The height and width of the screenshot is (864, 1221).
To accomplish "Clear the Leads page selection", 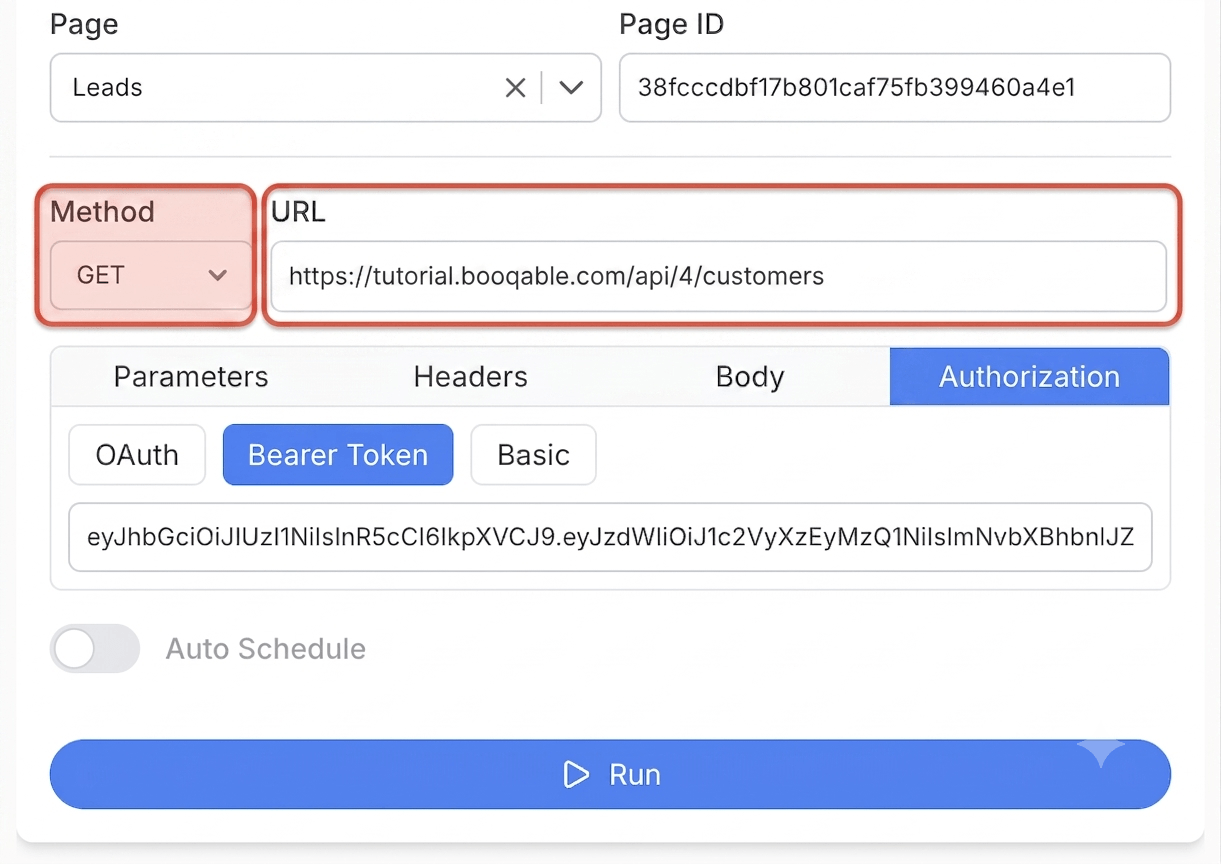I will pyautogui.click(x=515, y=88).
